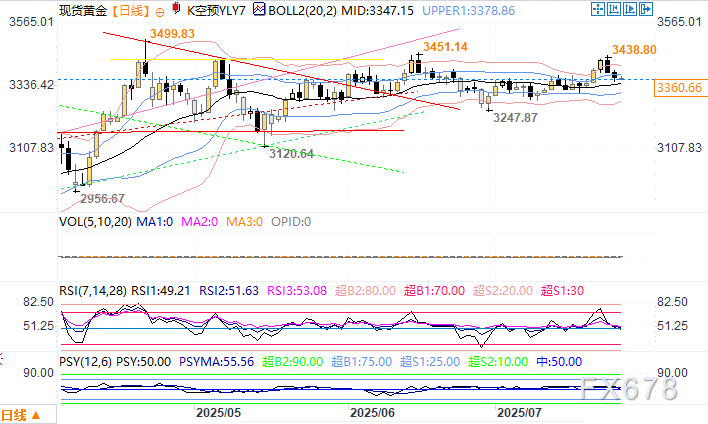708x424 pixels.
Task: Open the 日线 timeframe dropdown at bottom-left
Action: click(x=16, y=415)
